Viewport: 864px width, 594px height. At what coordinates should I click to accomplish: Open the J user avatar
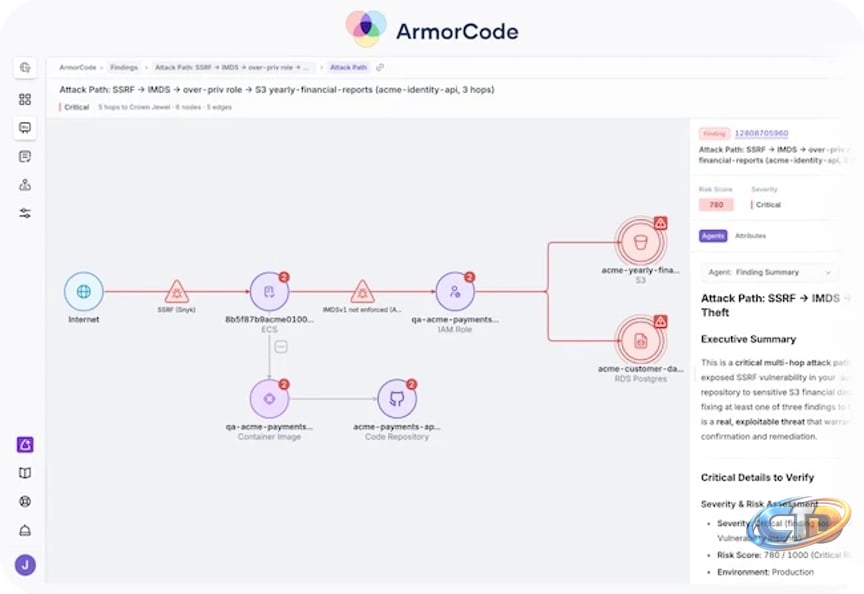25,565
